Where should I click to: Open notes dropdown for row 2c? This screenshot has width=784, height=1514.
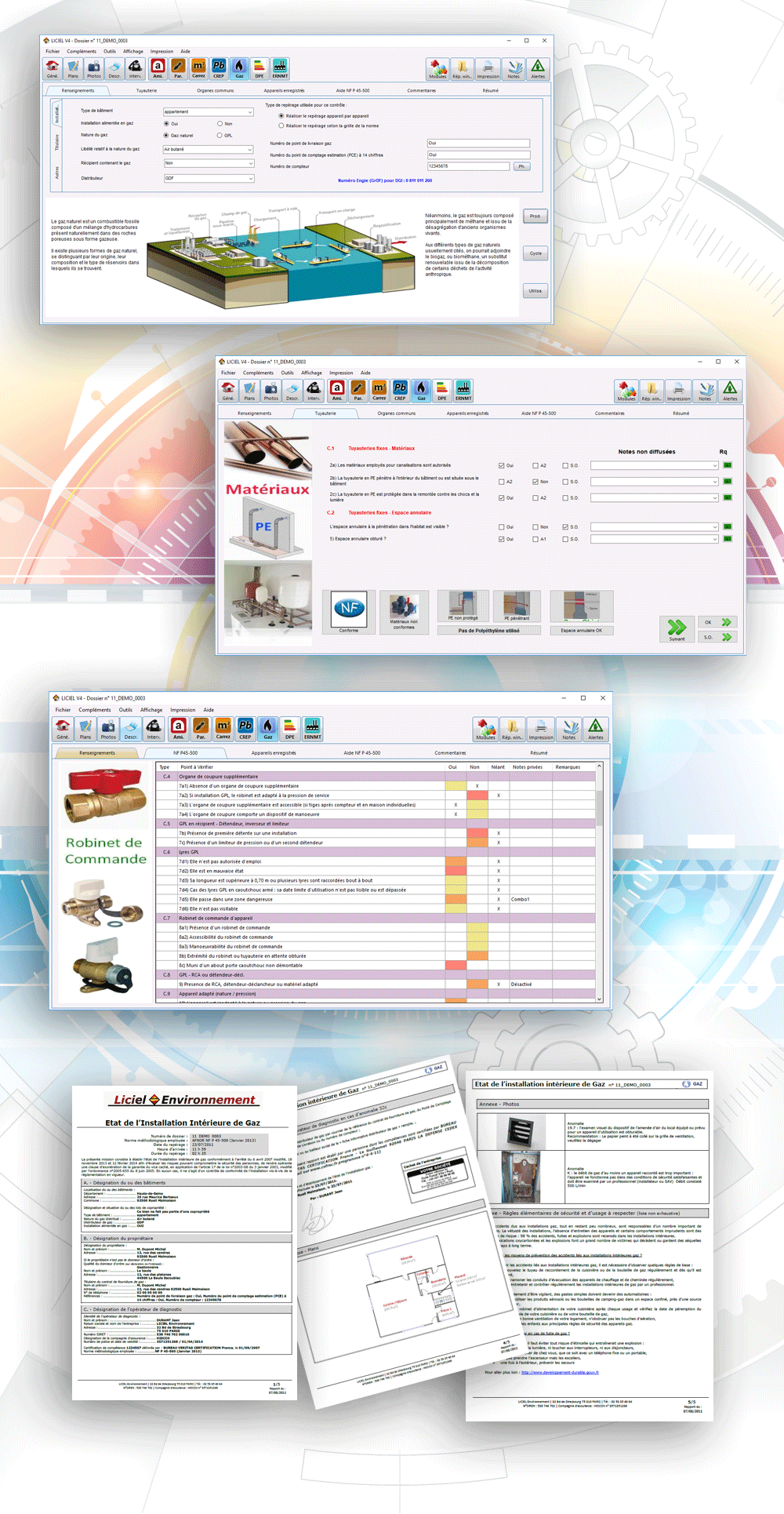(x=655, y=497)
